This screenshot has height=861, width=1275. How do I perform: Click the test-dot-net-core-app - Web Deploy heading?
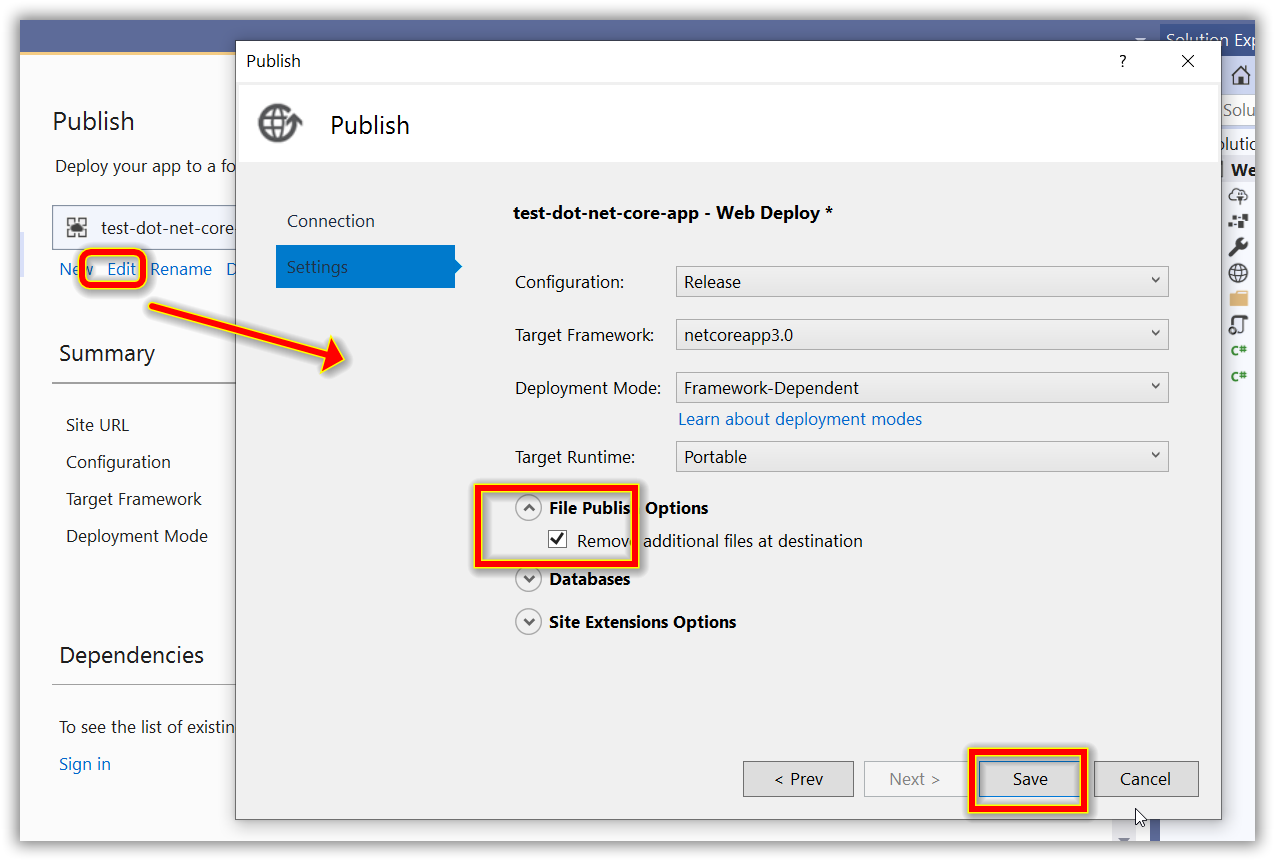673,212
